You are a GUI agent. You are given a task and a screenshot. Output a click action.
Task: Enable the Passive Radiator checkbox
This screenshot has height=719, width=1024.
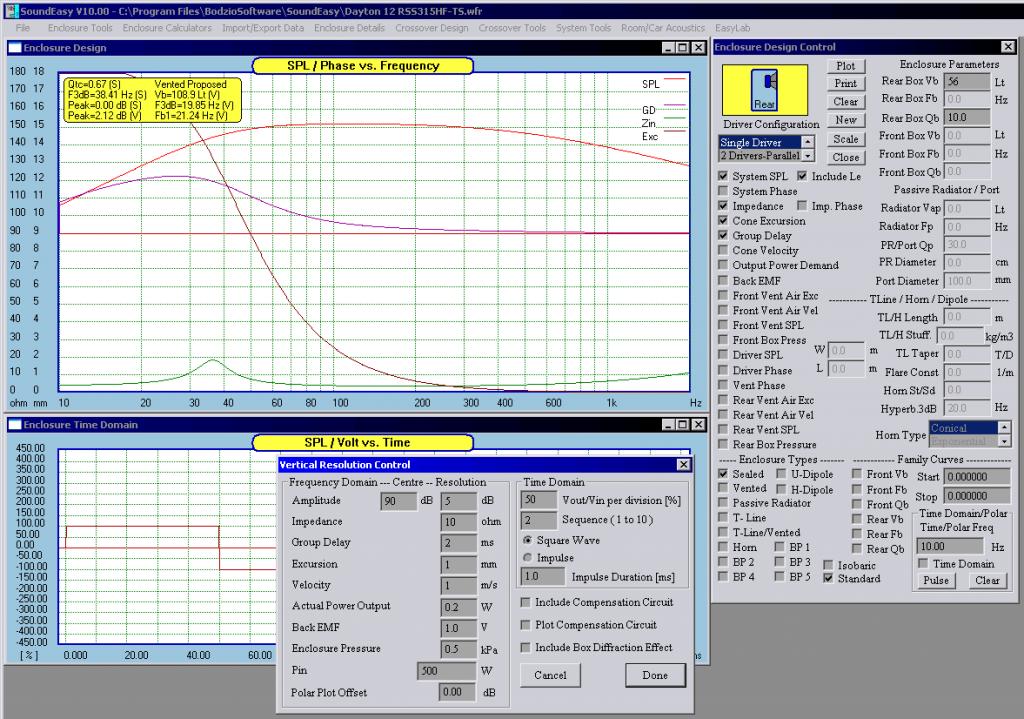pos(723,503)
